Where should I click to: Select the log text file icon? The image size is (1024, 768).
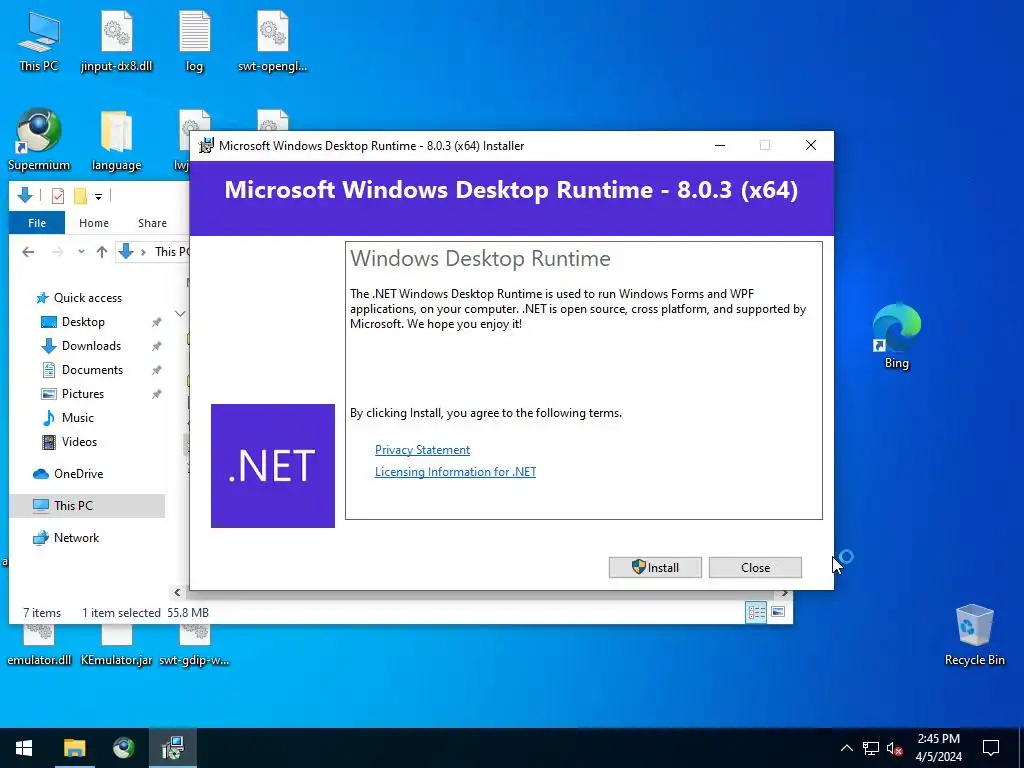pos(195,40)
